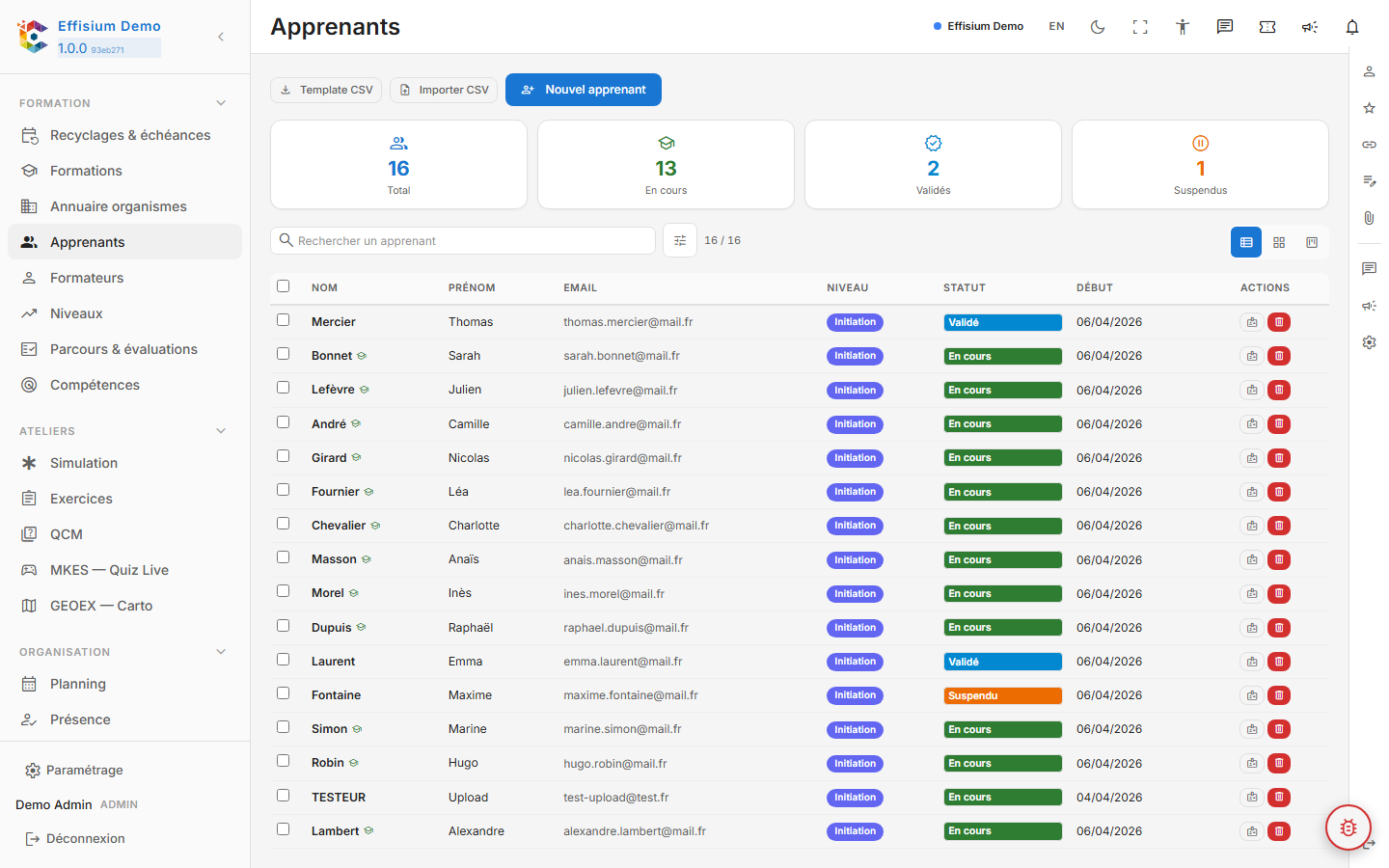Check the Girard row checkbox
The image size is (1389, 868).
[284, 455]
